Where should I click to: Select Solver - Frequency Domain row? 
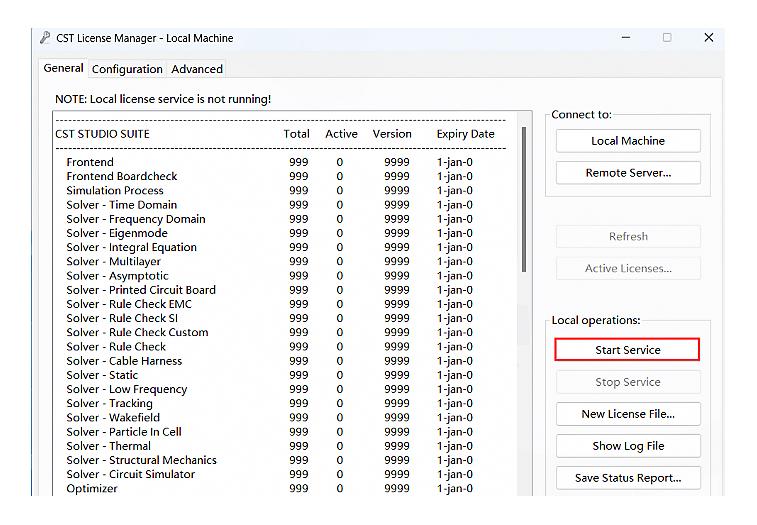pos(269,219)
